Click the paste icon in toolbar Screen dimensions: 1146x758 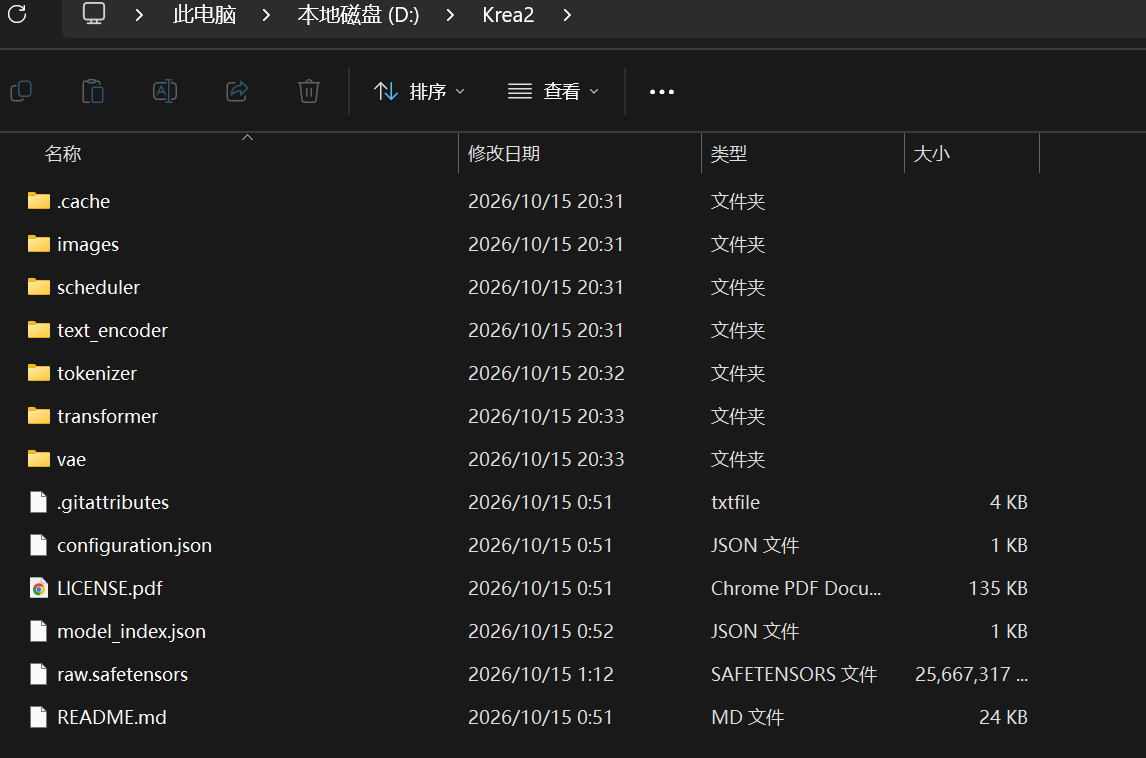click(x=93, y=91)
